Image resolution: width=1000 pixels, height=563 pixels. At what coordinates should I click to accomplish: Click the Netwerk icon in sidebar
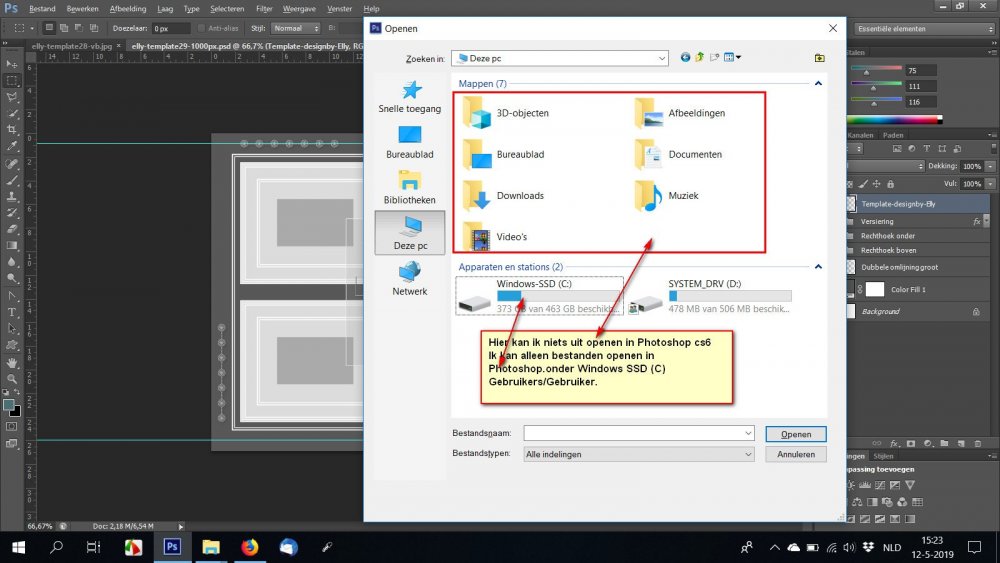point(409,278)
